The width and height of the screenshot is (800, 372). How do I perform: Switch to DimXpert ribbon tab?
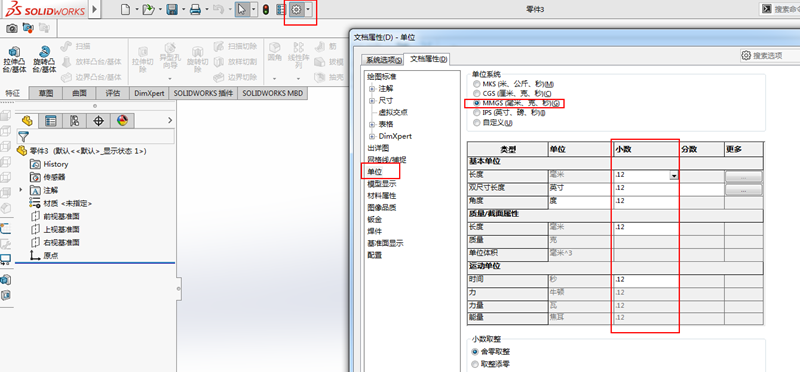point(149,93)
